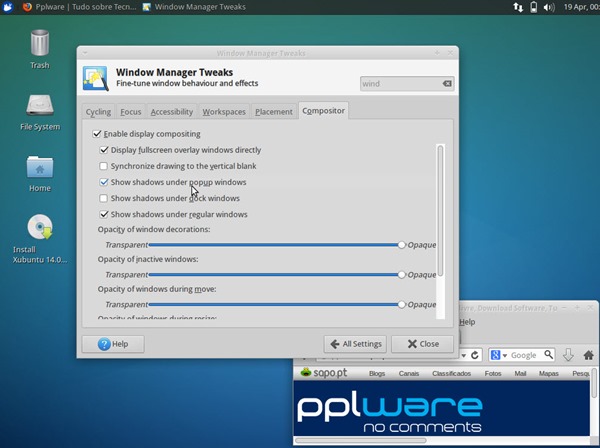
Task: Click the Firefox downloads arrow icon
Action: coord(568,355)
